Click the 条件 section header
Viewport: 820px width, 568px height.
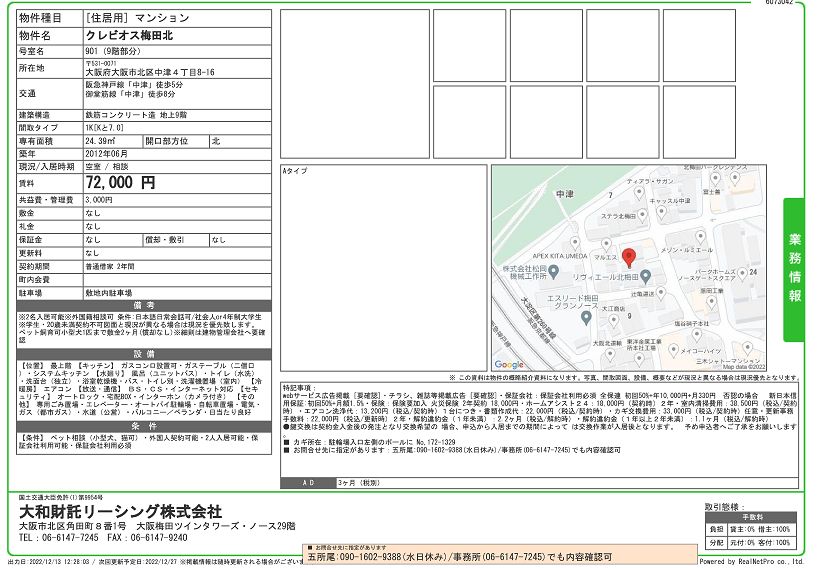[x=144, y=426]
